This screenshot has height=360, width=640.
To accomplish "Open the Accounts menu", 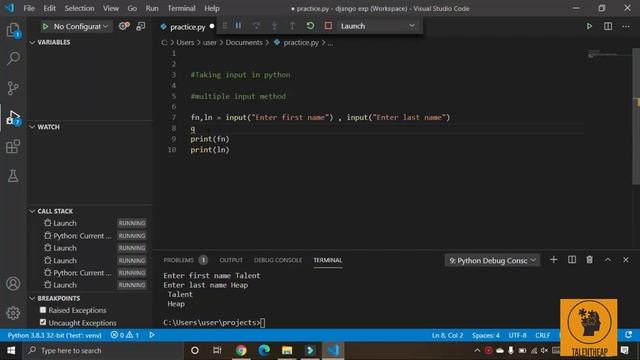I will (x=13, y=283).
